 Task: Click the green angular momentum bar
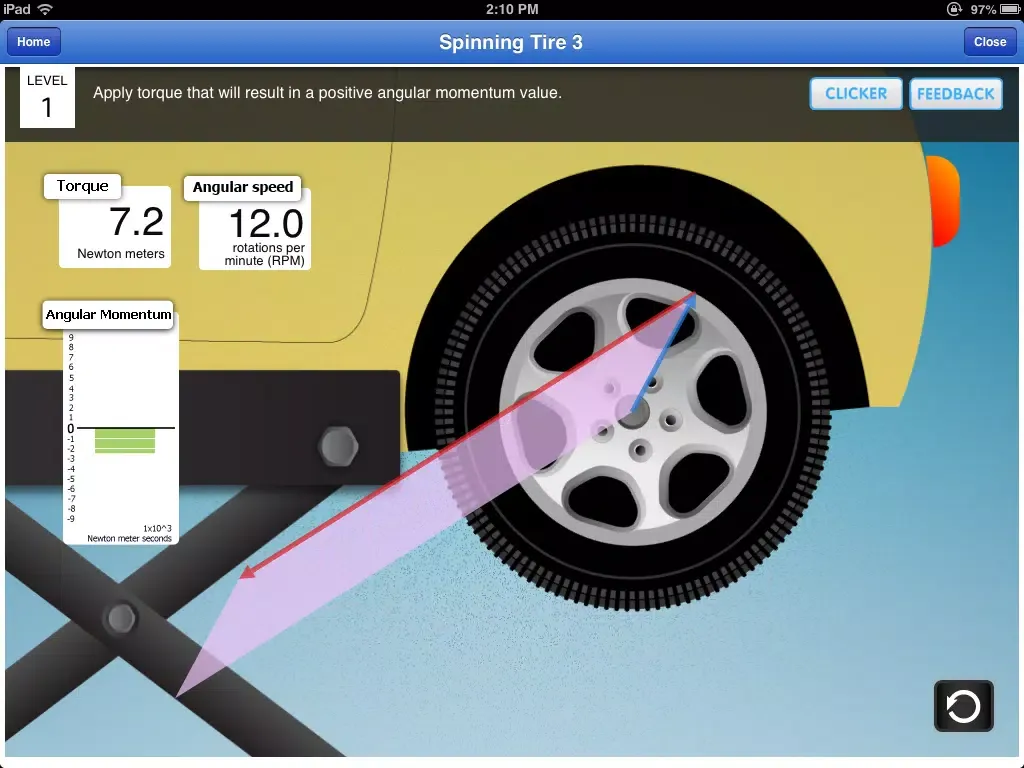tap(125, 440)
